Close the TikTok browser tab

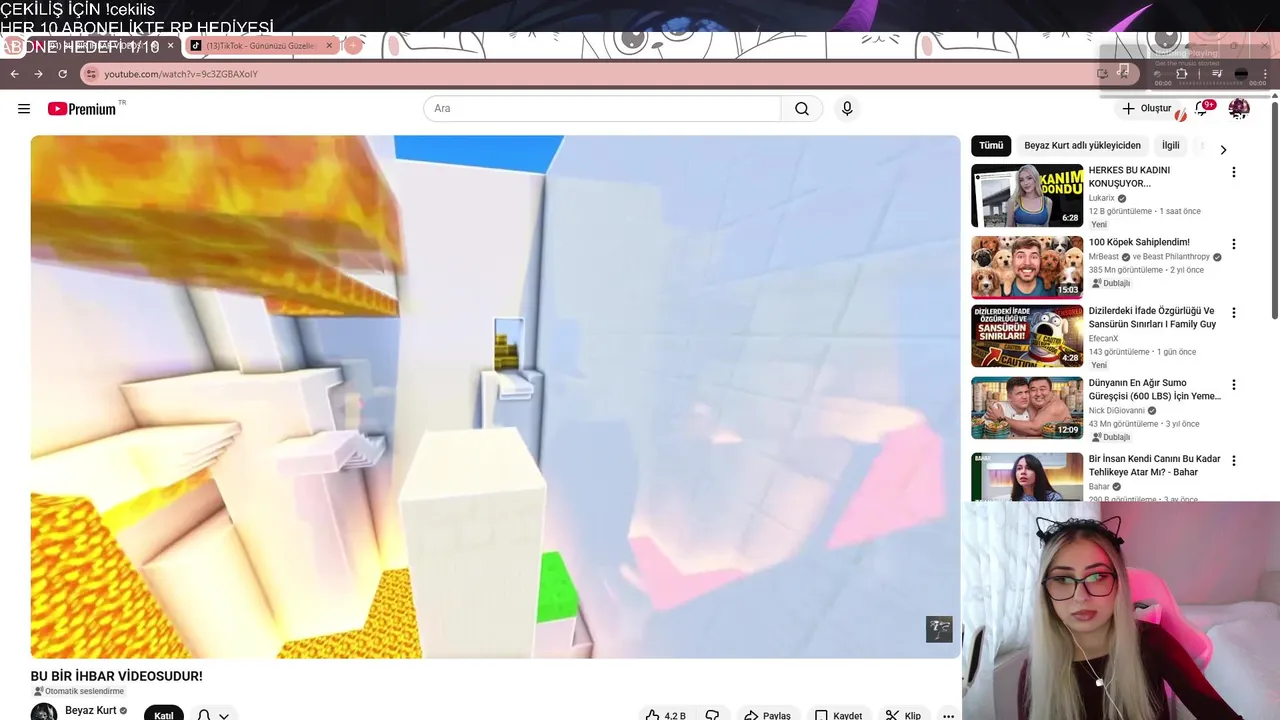coord(329,45)
